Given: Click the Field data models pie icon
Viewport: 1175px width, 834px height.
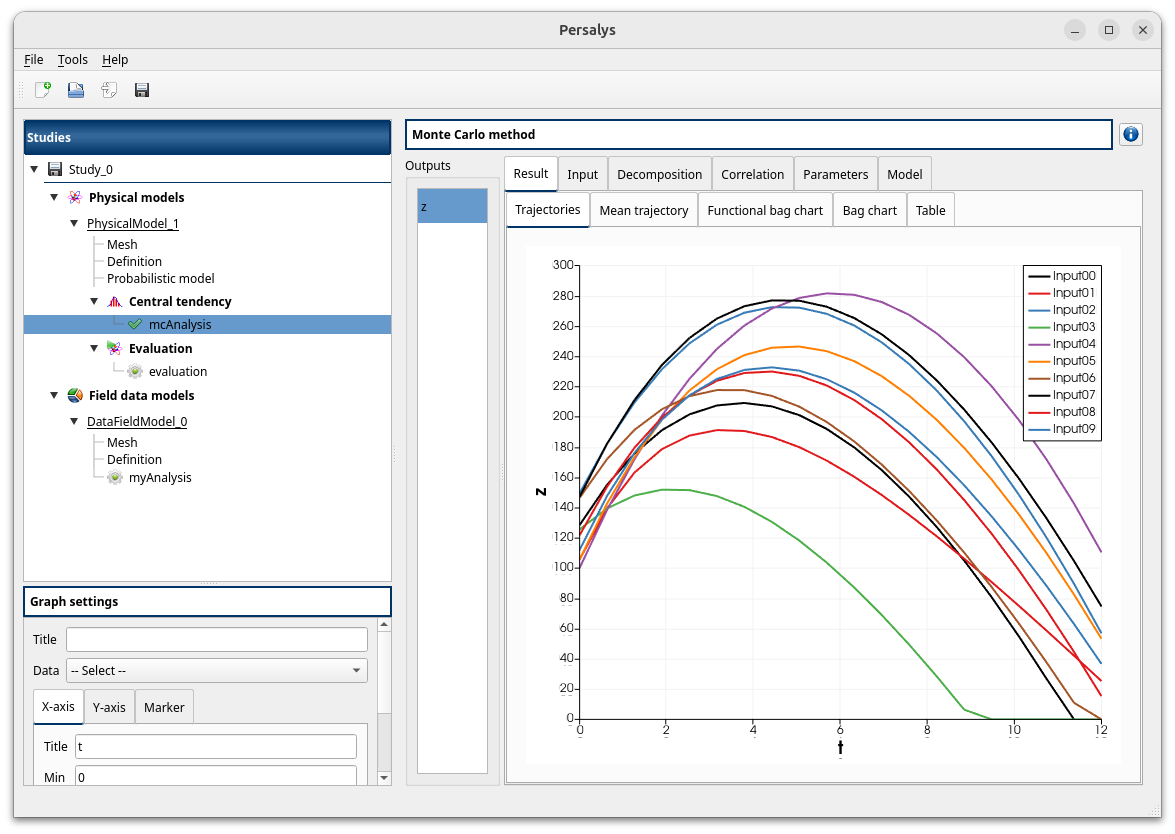Looking at the screenshot, I should 75,396.
